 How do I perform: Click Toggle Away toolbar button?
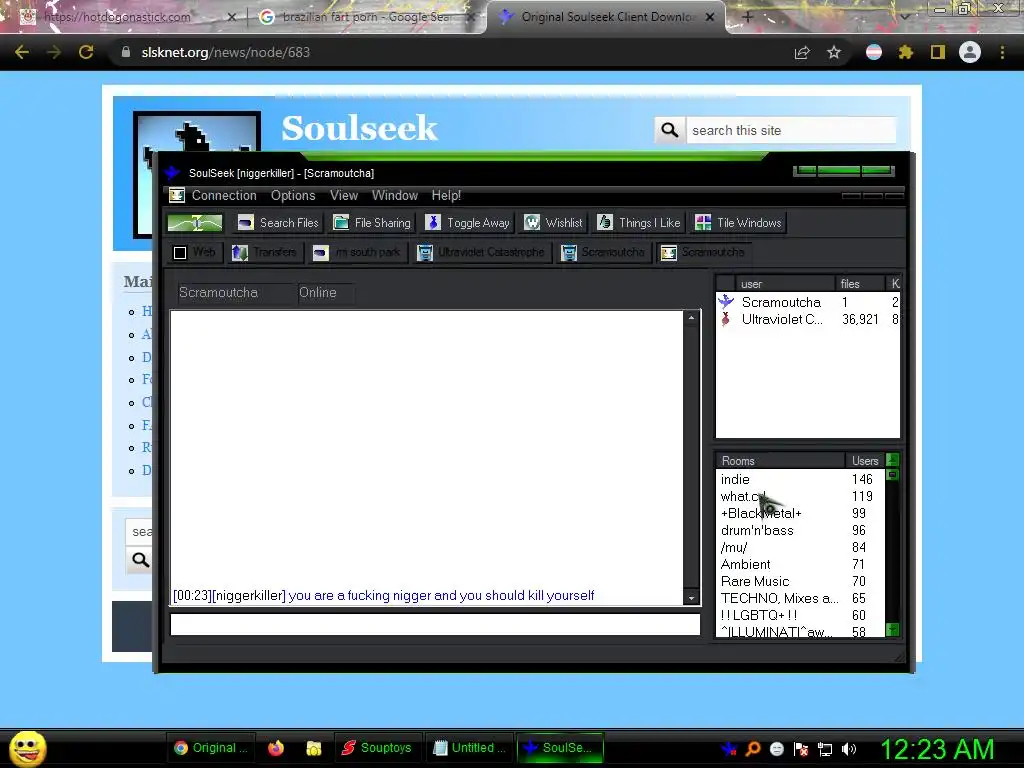coord(468,223)
